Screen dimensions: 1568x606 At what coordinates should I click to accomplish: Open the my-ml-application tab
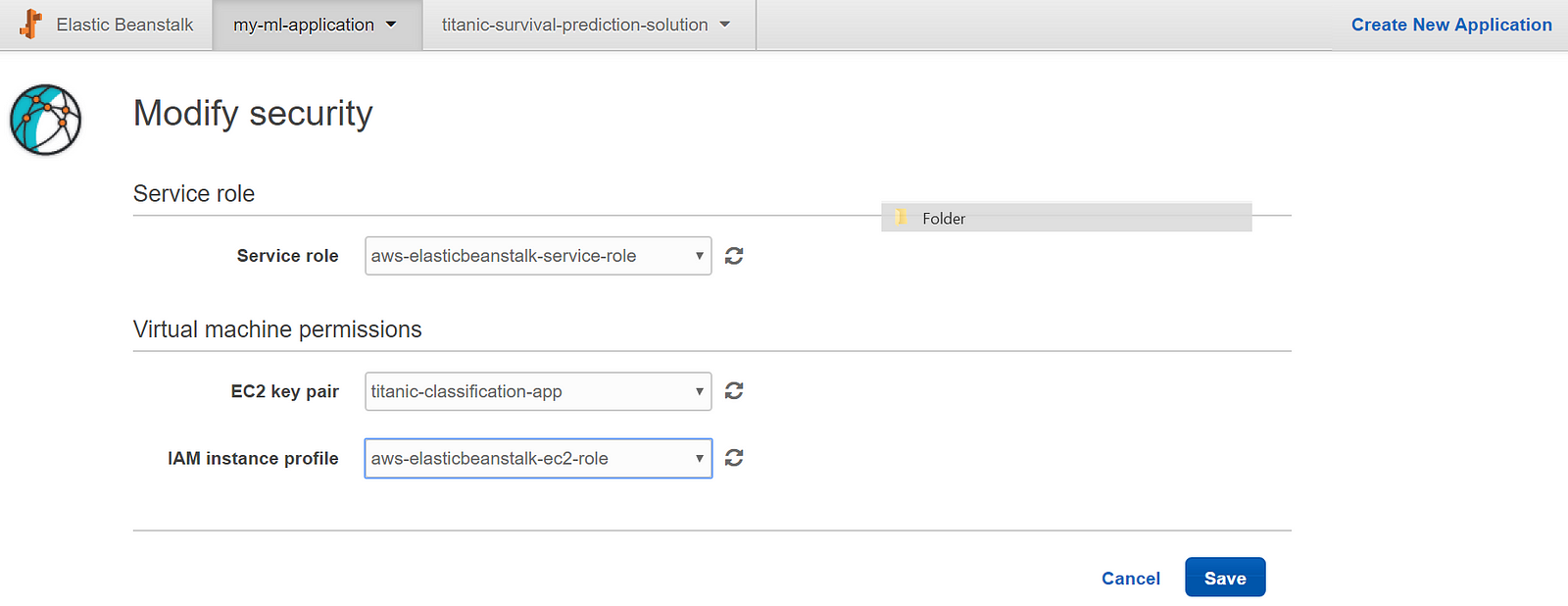pos(318,25)
